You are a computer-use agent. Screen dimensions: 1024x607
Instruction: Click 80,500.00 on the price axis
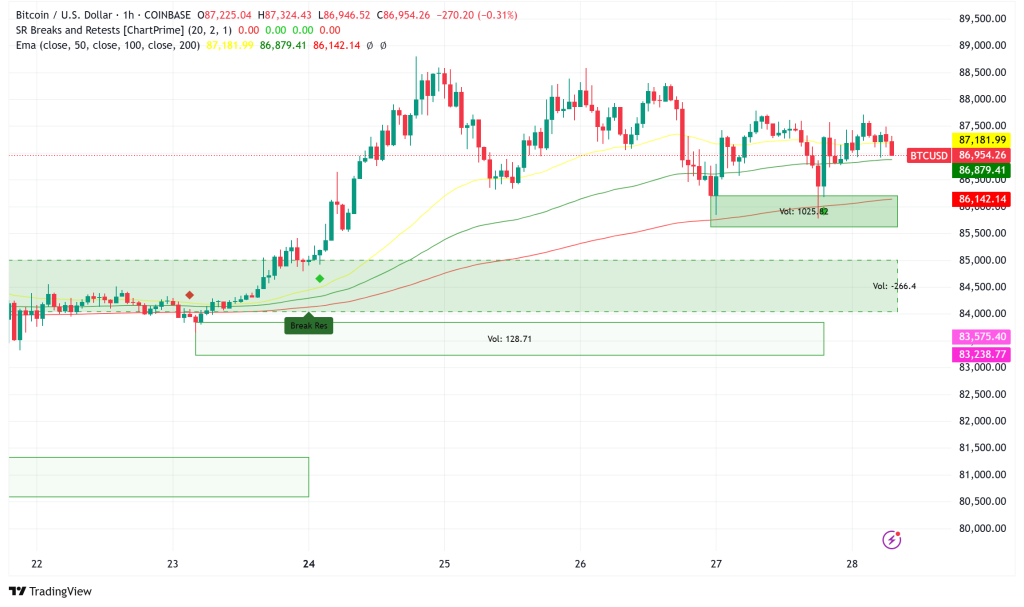coord(982,501)
